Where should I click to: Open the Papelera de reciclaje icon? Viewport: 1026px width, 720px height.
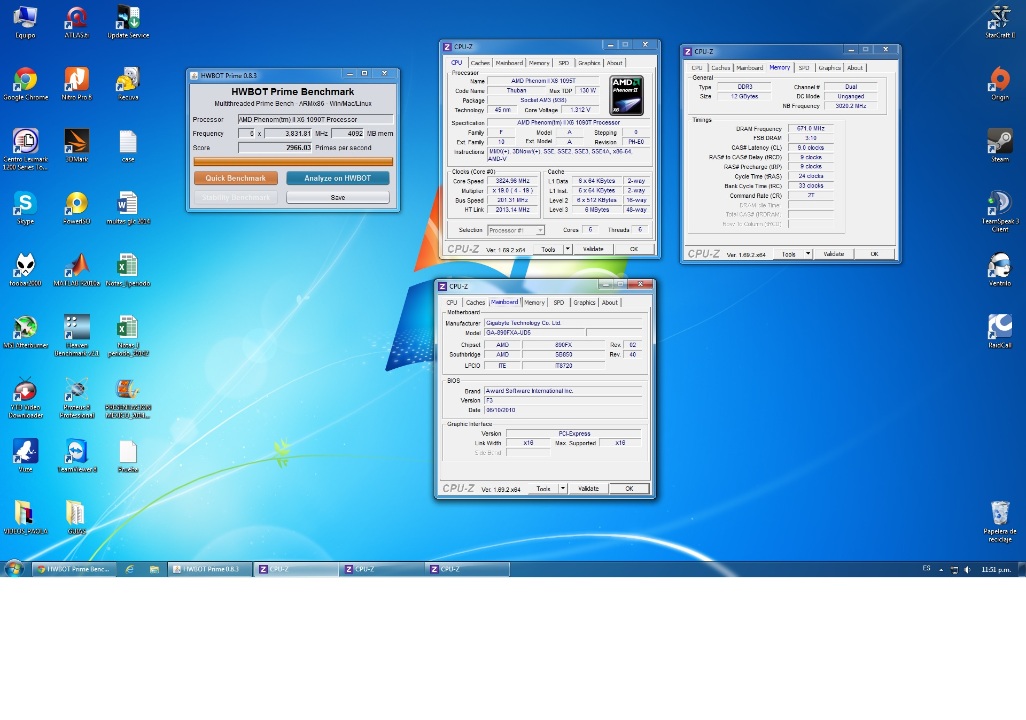tap(1000, 521)
